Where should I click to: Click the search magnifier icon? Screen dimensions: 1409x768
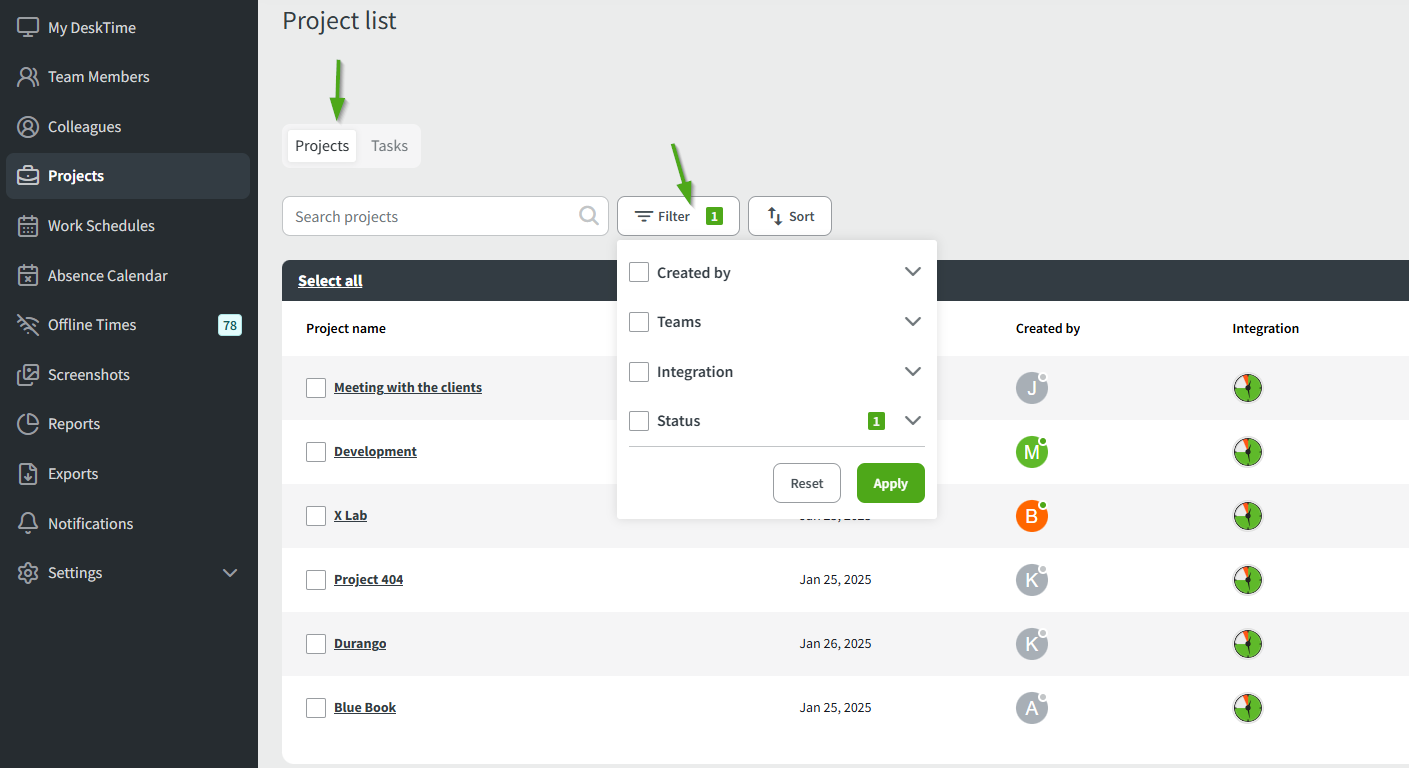tap(590, 216)
